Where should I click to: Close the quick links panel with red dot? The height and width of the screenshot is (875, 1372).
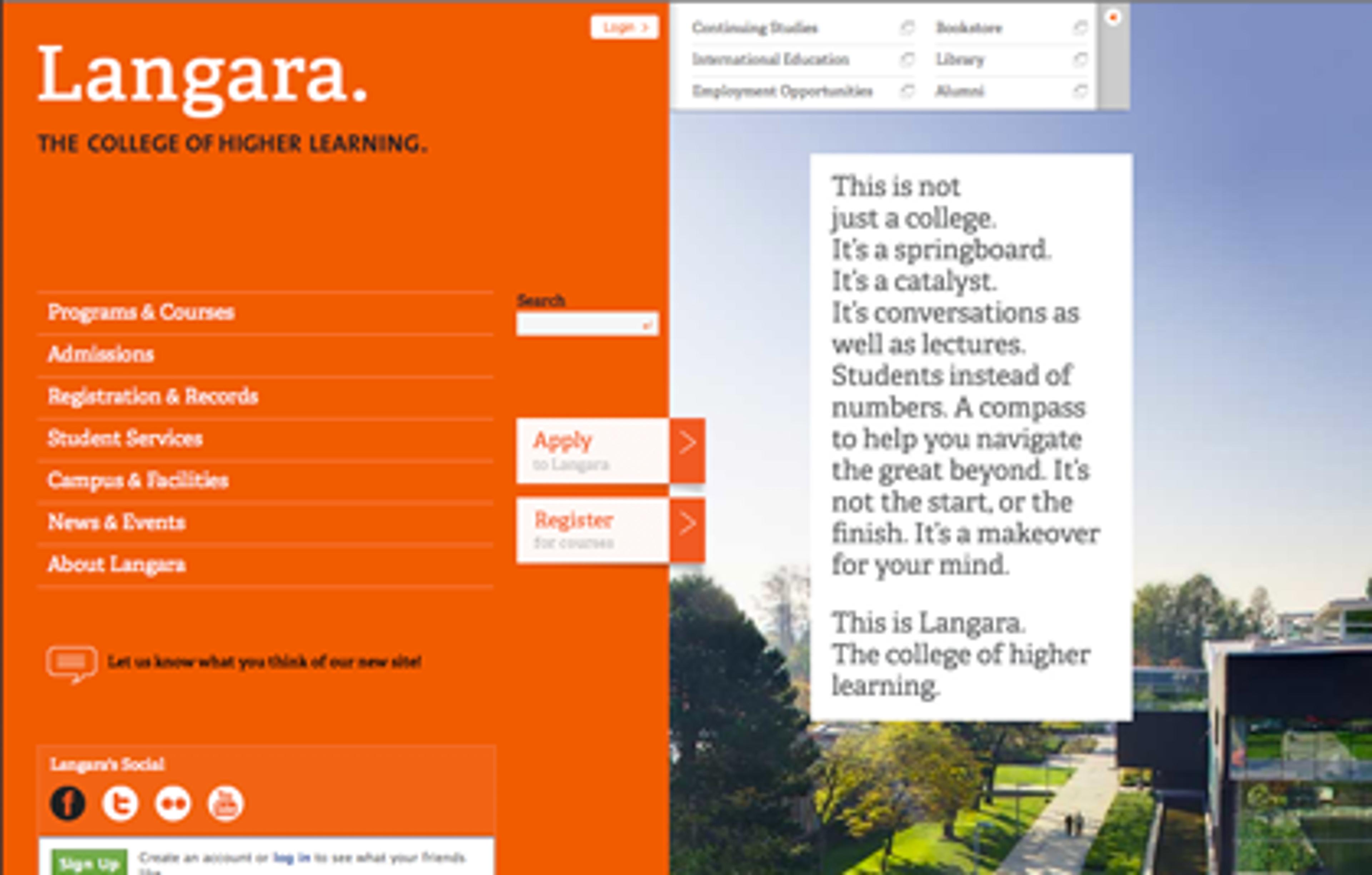[1113, 17]
